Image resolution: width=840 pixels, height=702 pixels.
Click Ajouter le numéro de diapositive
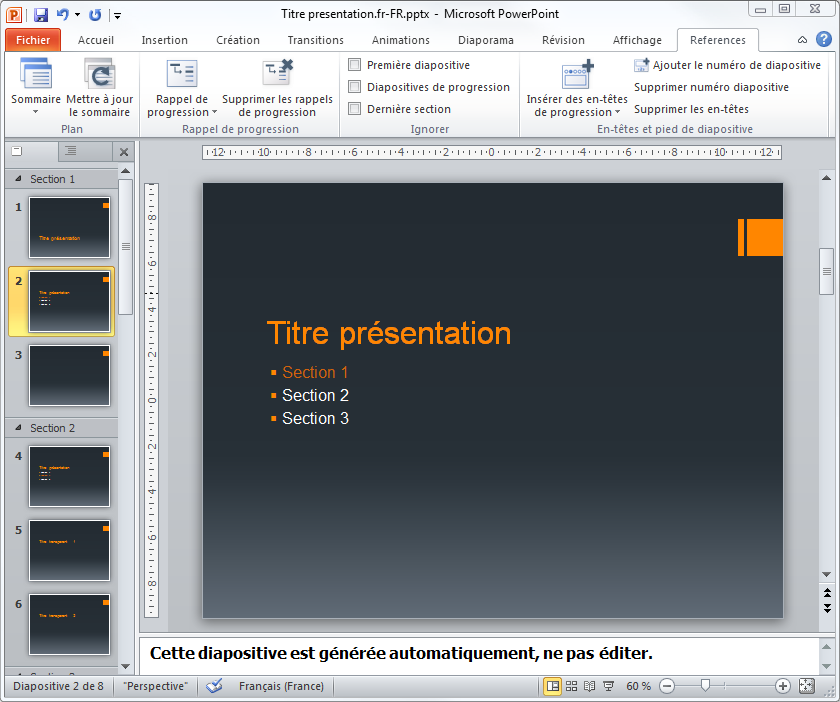[x=727, y=65]
